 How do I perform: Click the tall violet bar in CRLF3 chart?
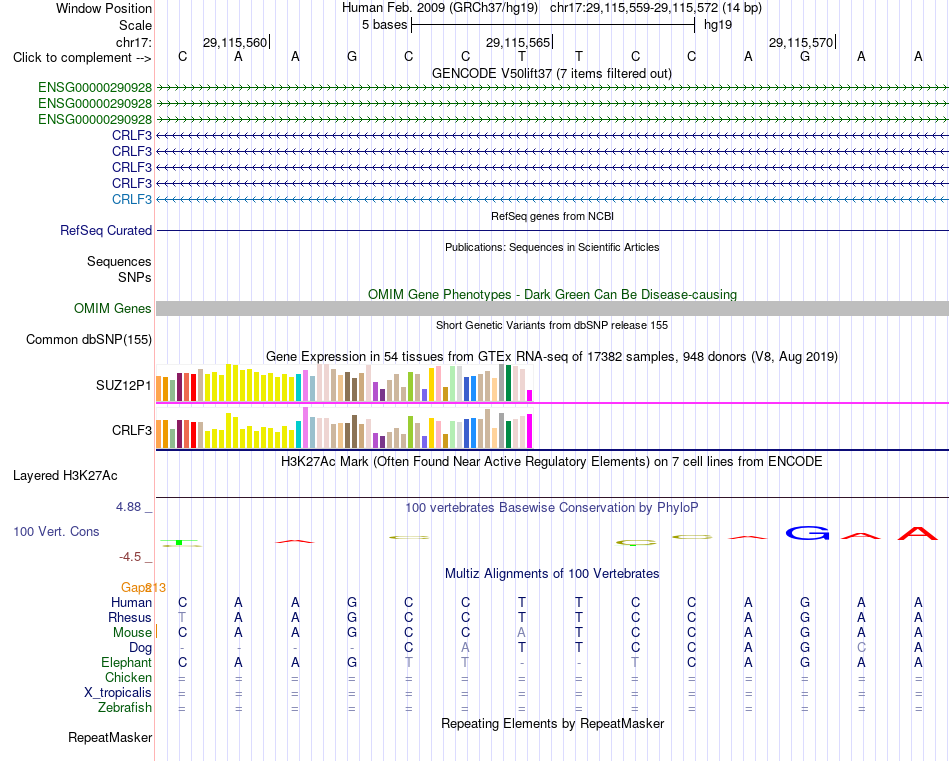click(x=305, y=428)
